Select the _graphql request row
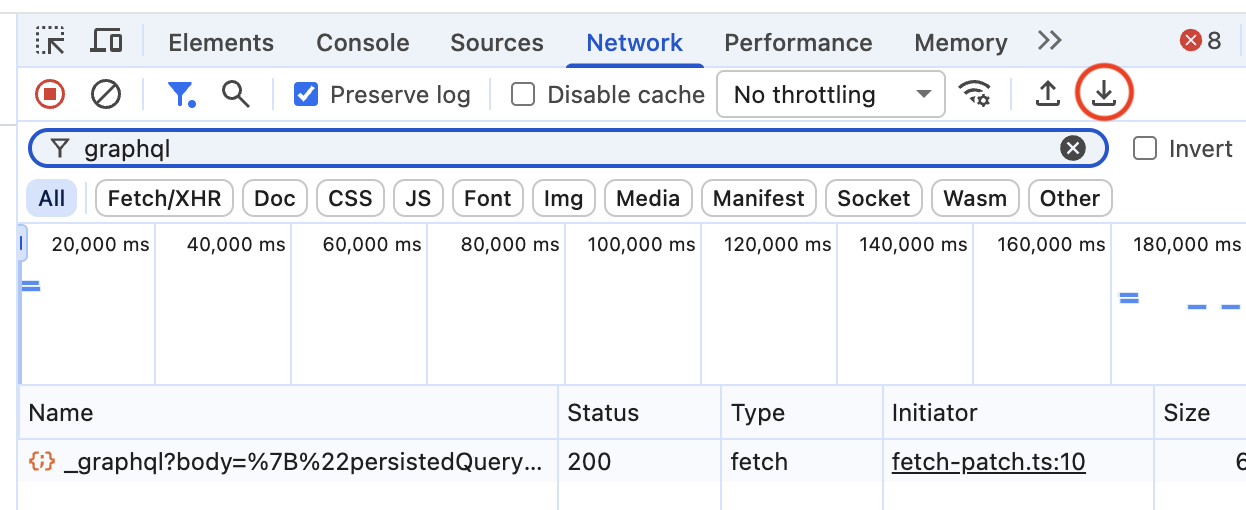Image resolution: width=1246 pixels, height=510 pixels. [x=632, y=462]
